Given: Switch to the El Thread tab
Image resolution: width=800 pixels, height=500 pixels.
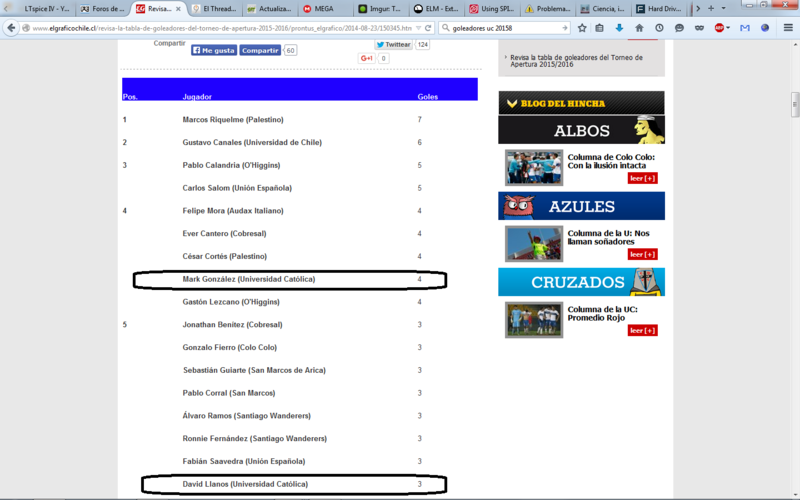Looking at the screenshot, I should (x=214, y=9).
